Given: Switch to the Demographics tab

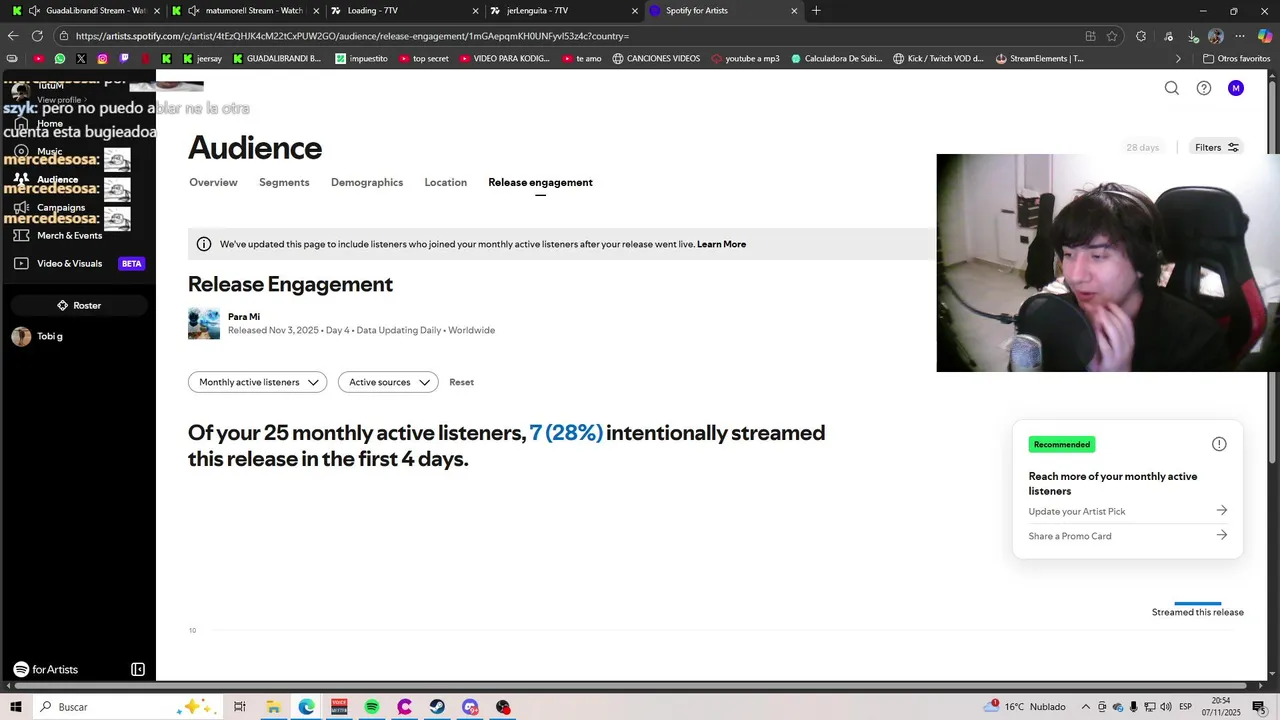Looking at the screenshot, I should pyautogui.click(x=367, y=182).
